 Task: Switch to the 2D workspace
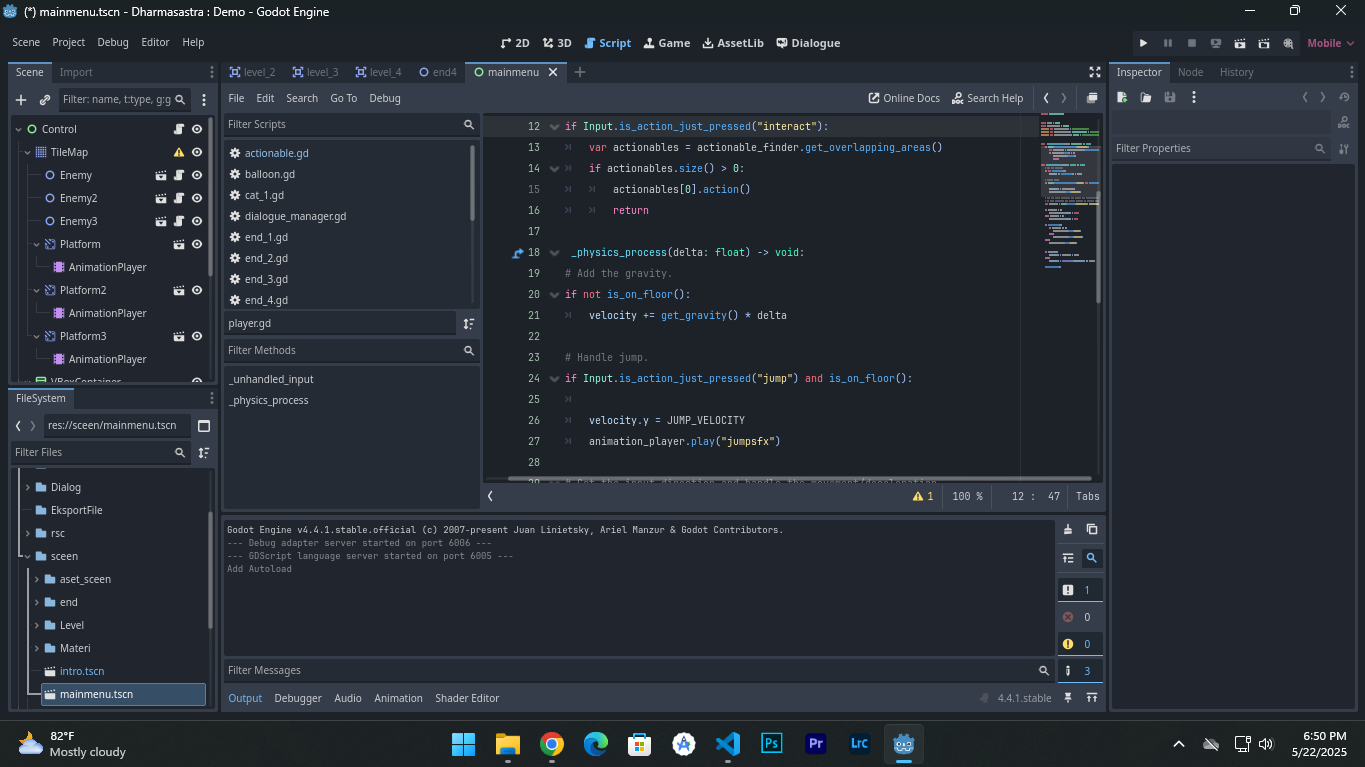[515, 43]
